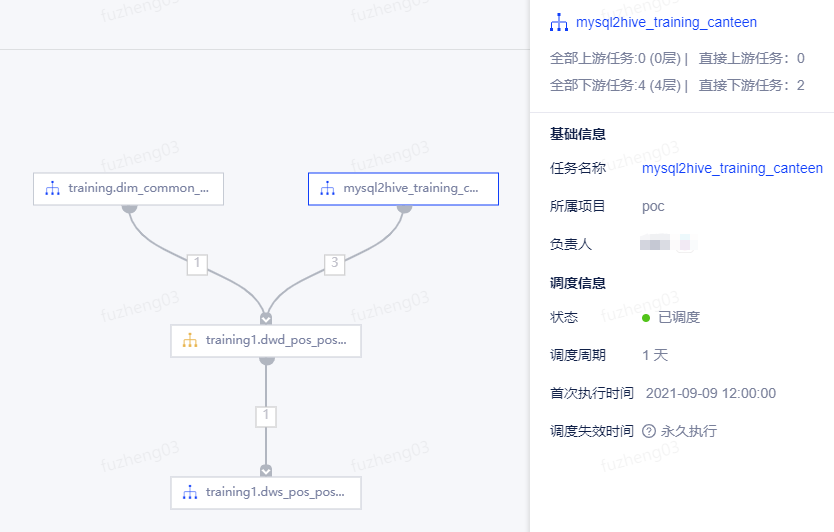Click the 基础信息 section heading
Screen dimensions: 834x532
578,134
